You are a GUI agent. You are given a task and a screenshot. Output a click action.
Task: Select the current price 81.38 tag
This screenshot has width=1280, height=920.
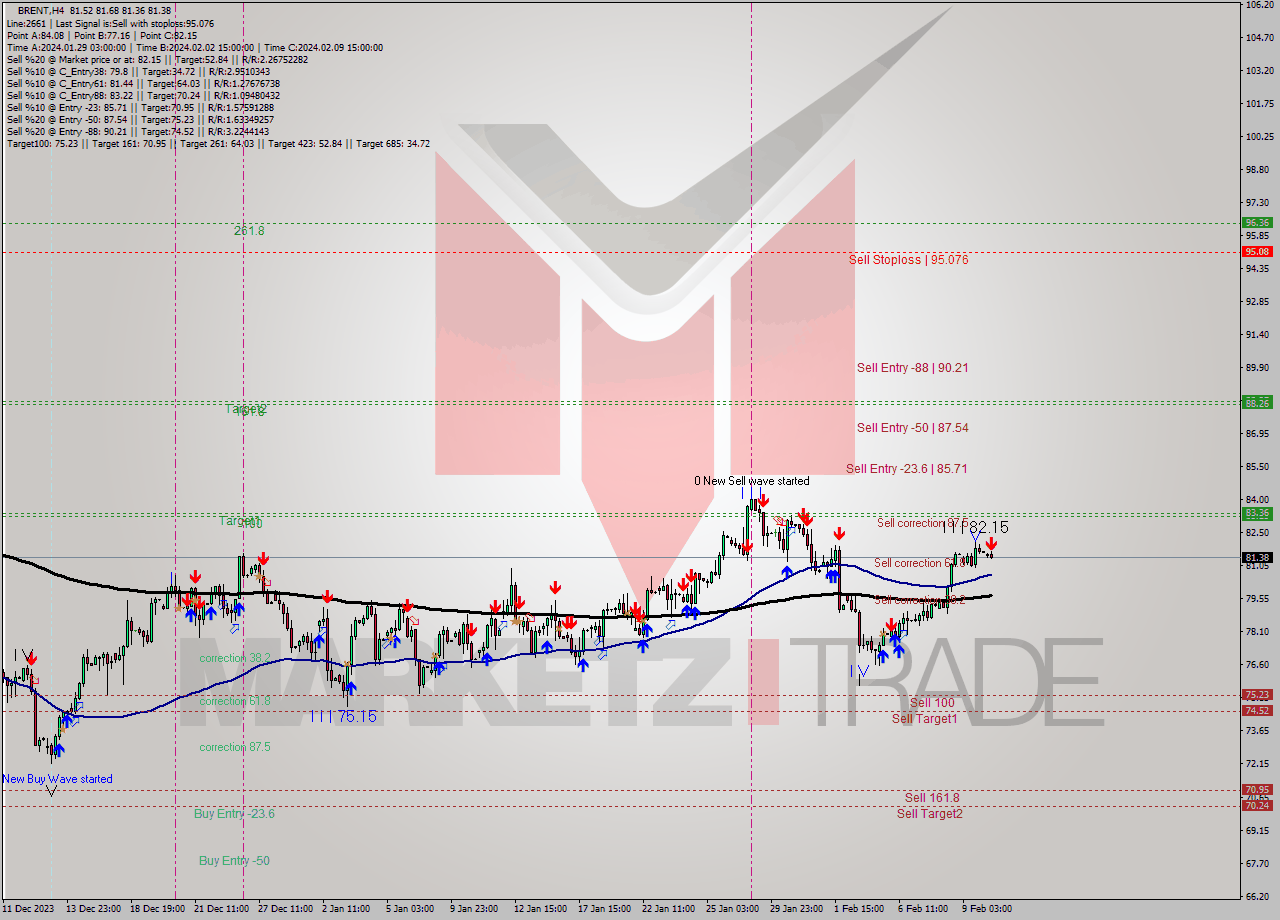(x=1257, y=558)
